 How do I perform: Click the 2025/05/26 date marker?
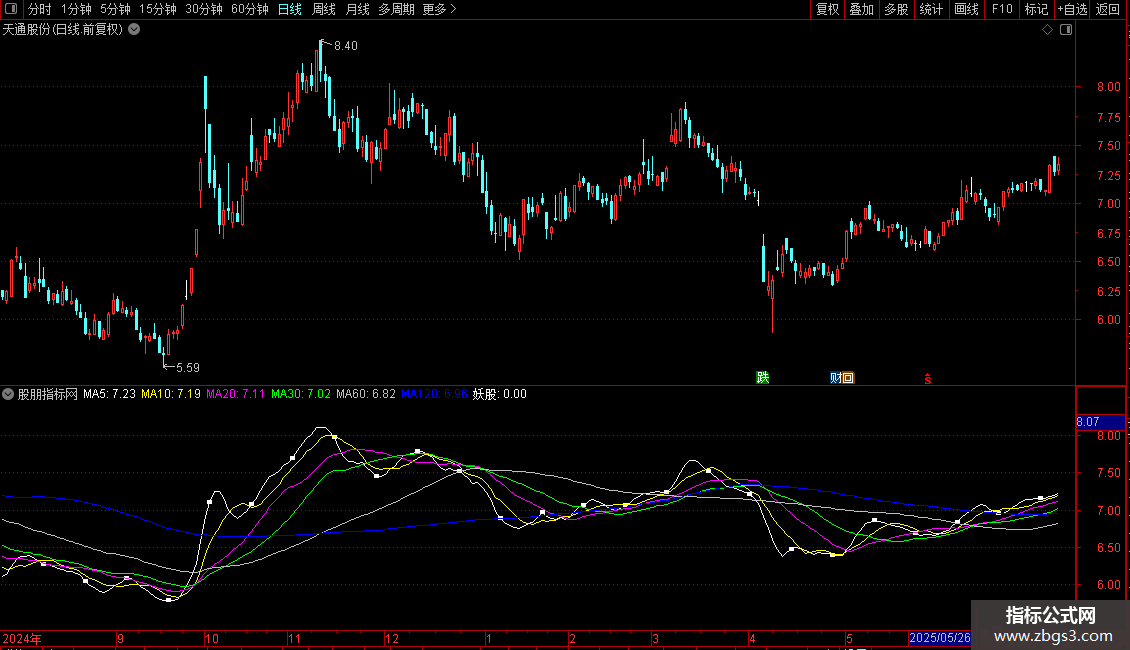click(940, 638)
